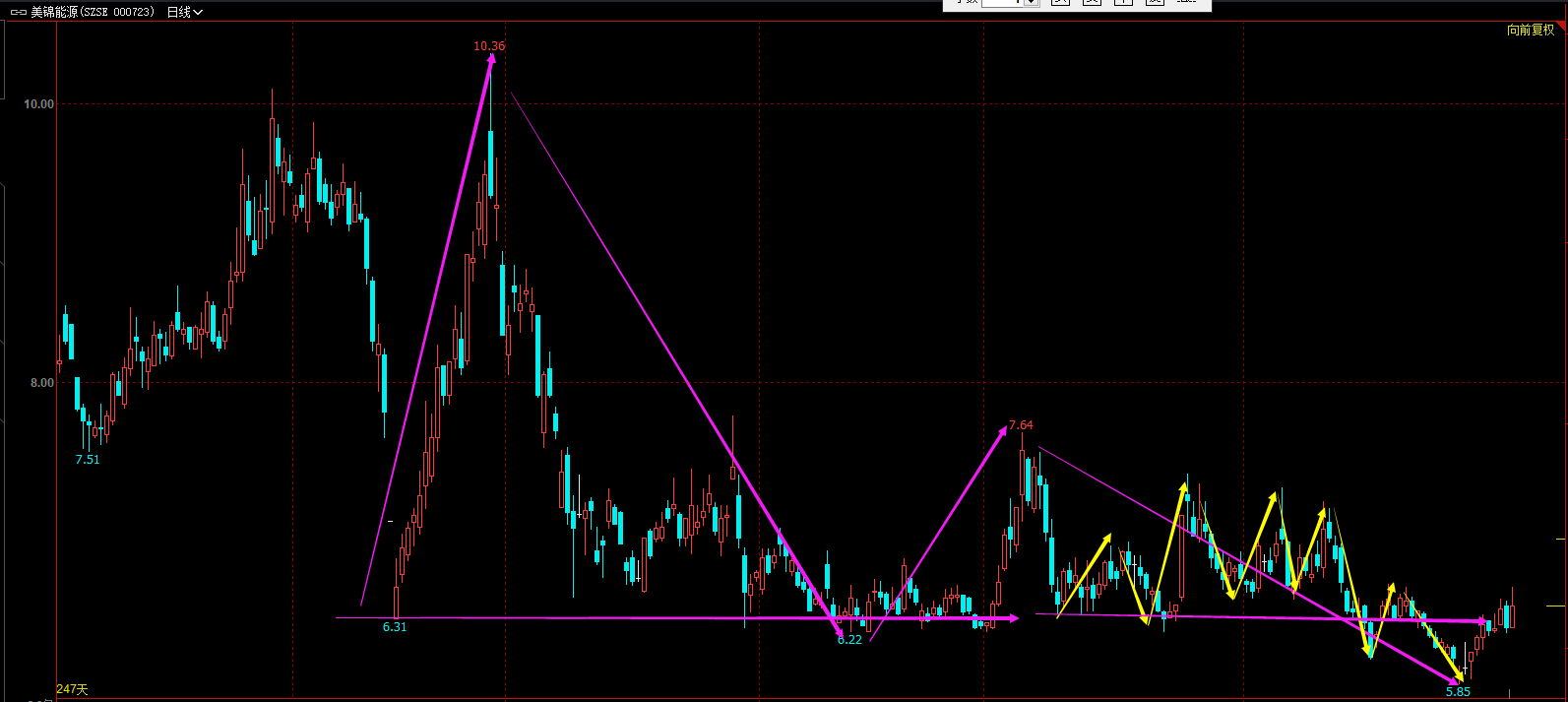
Task: Click the 247天 day count label
Action: [72, 689]
